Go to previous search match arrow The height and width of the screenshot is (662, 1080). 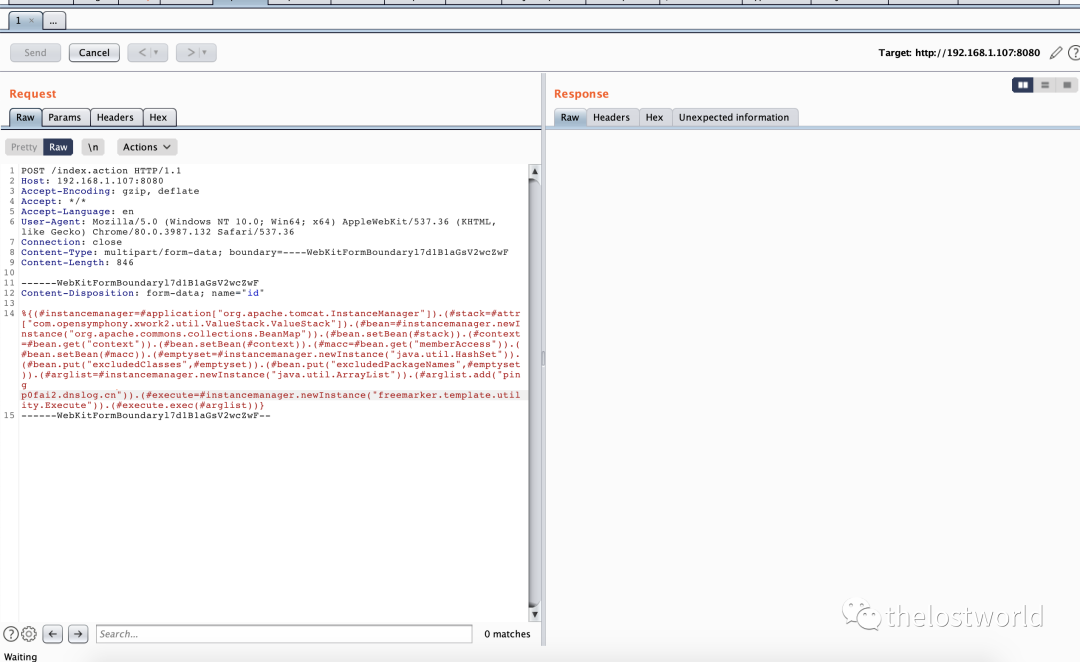point(53,634)
